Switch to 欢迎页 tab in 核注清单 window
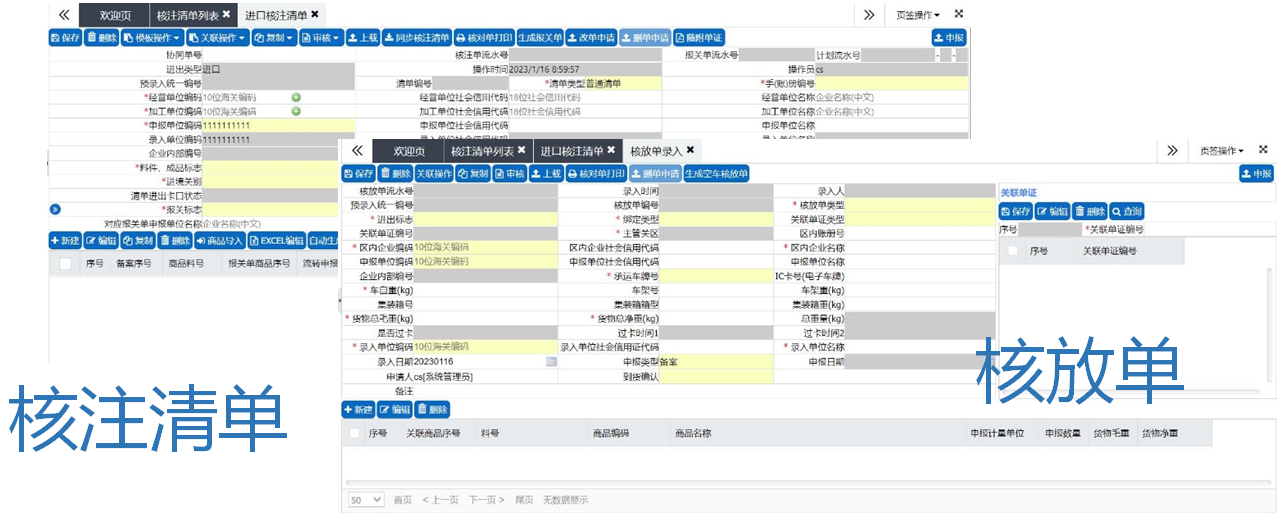The image size is (1284, 524). 115,15
